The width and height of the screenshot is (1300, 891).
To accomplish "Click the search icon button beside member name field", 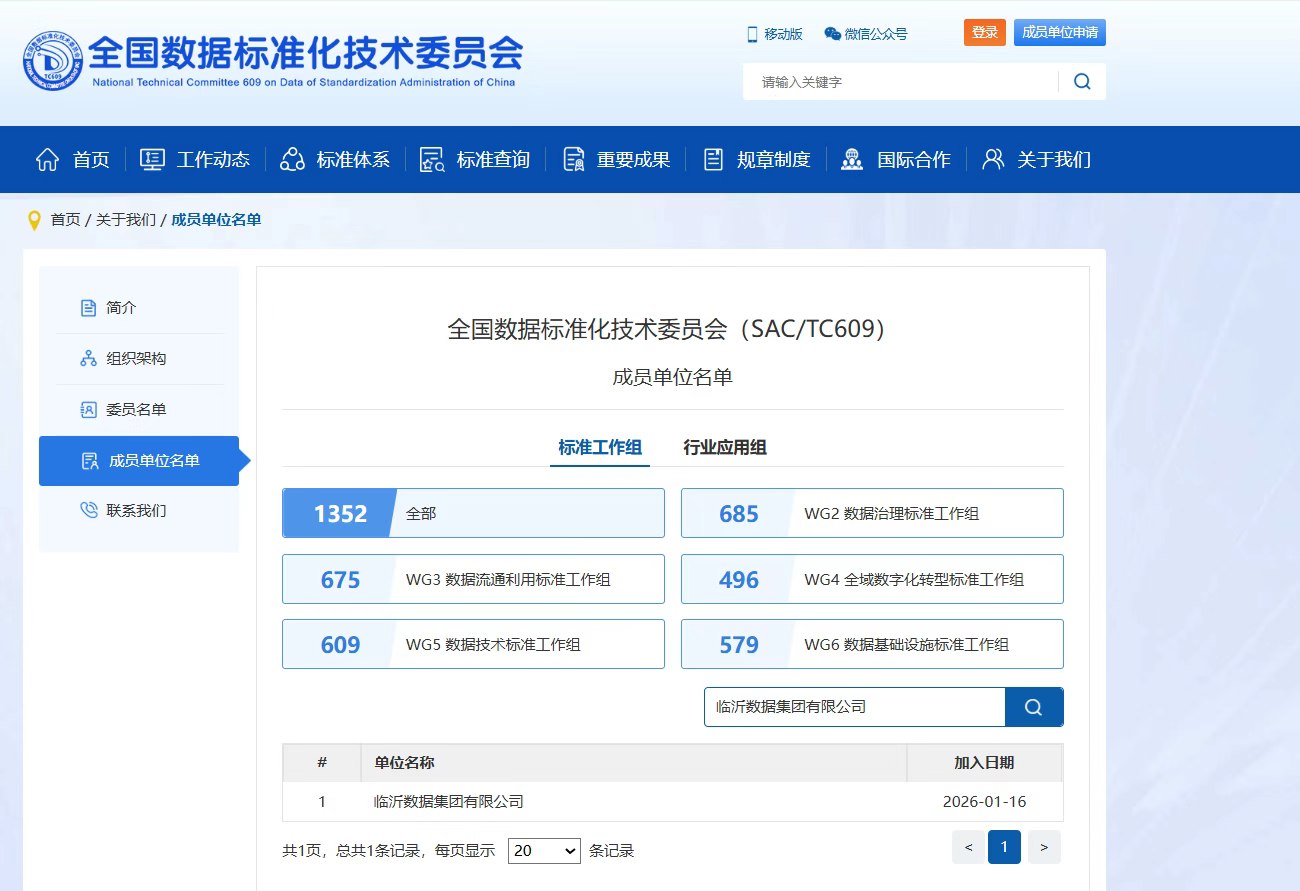I will (1033, 707).
